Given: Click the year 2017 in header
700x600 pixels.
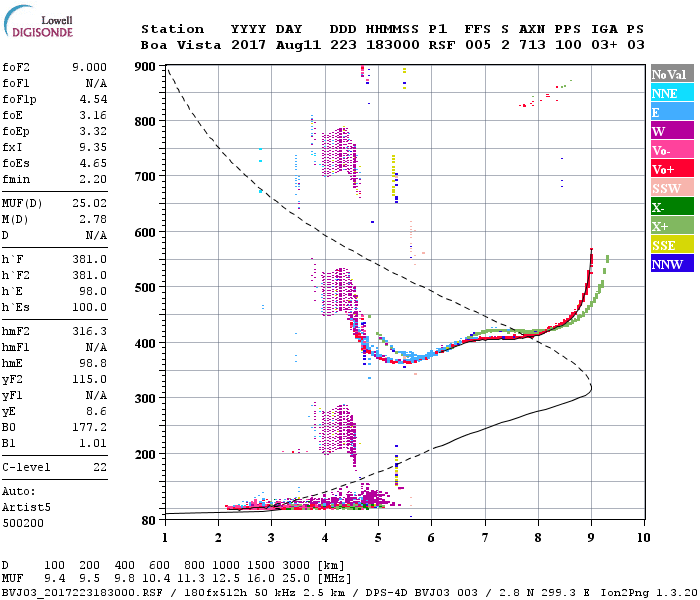Looking at the screenshot, I should point(248,45).
